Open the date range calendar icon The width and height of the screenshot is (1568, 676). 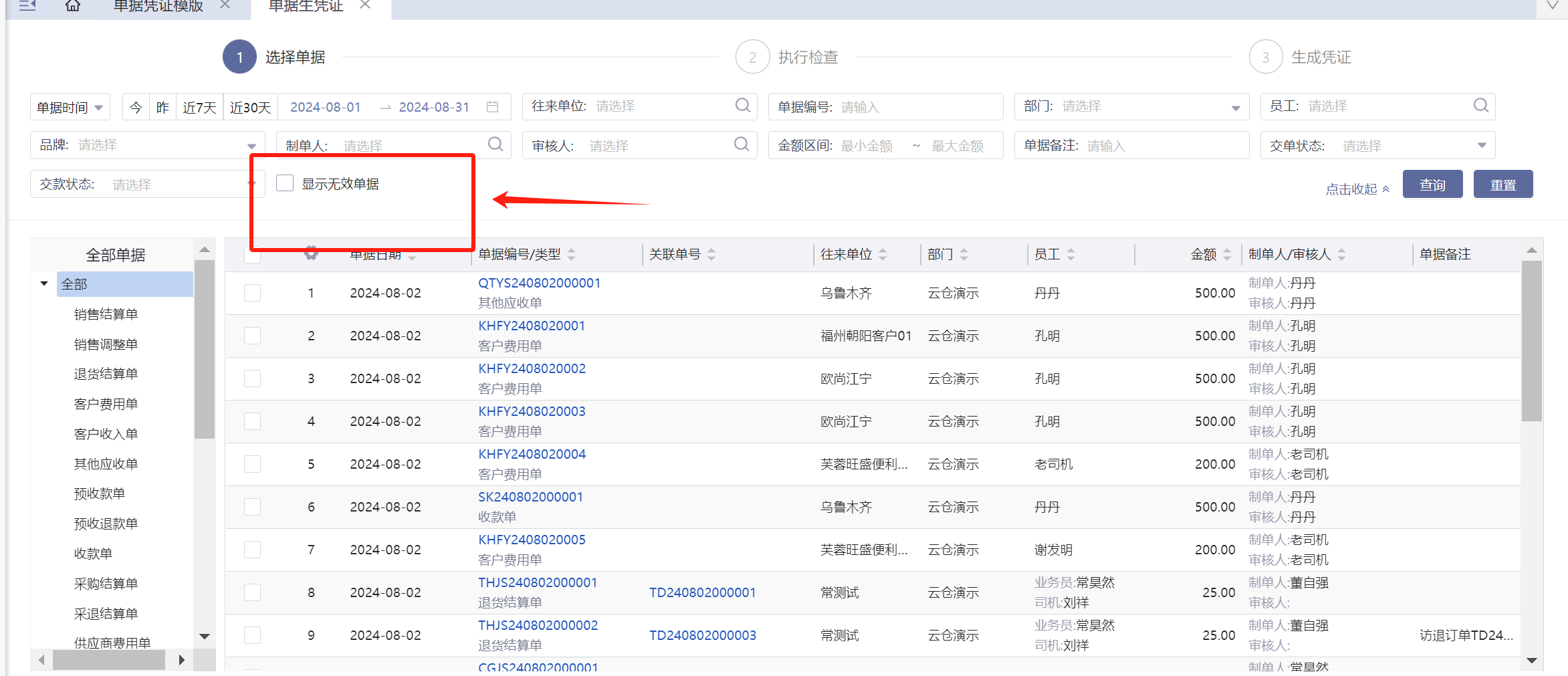tap(493, 107)
